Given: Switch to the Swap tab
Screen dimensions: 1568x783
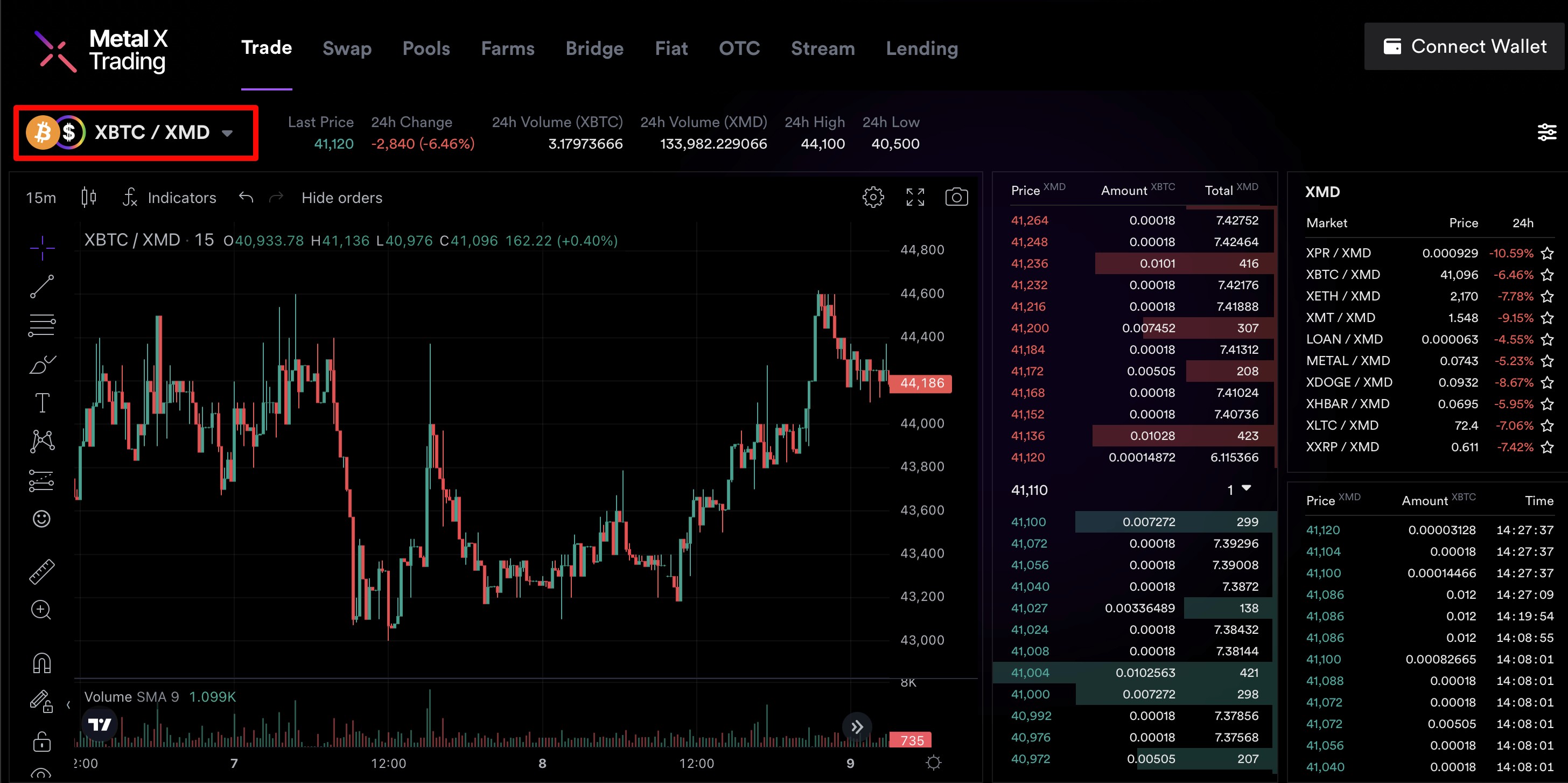Looking at the screenshot, I should [346, 48].
